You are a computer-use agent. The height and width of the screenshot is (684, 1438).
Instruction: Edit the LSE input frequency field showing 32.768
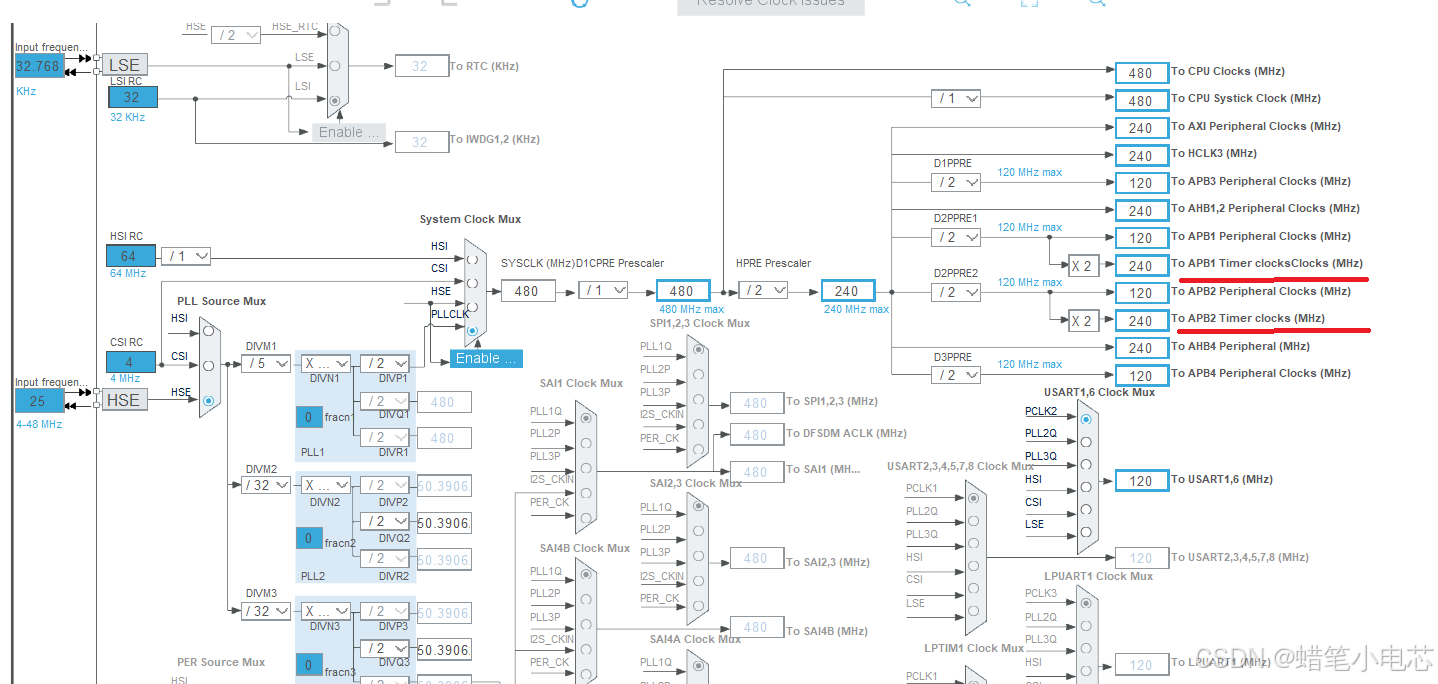[38, 65]
